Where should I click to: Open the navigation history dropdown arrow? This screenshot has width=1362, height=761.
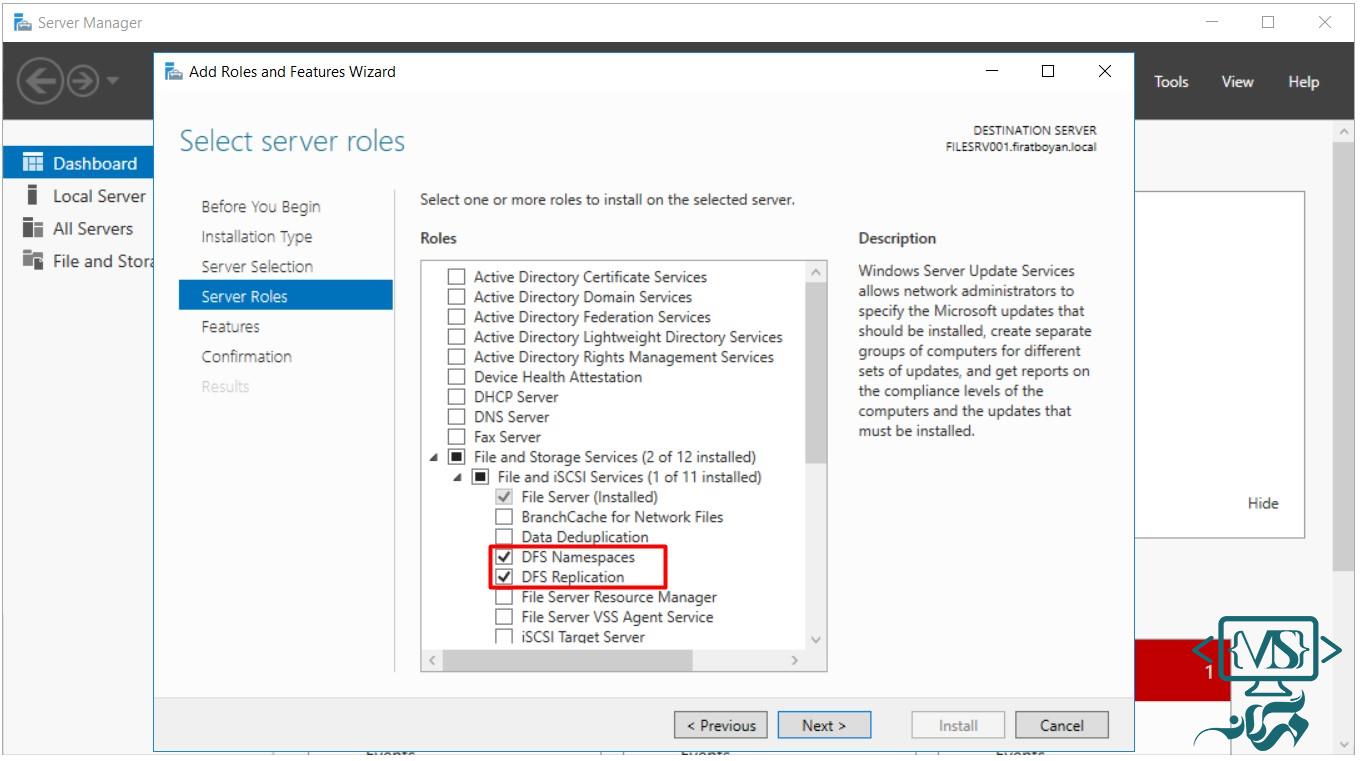[111, 80]
